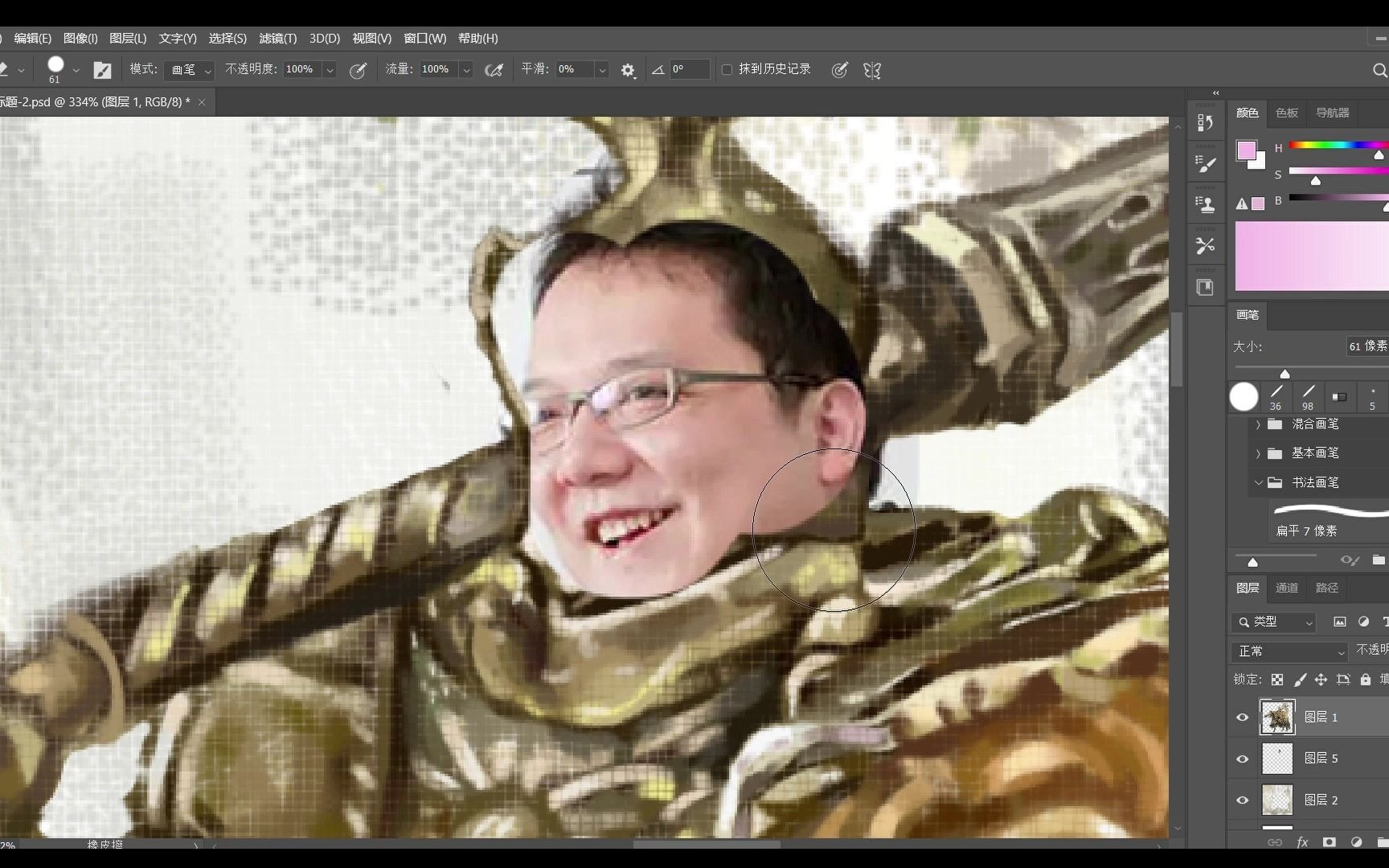Image resolution: width=1389 pixels, height=868 pixels.
Task: Open the 窗口(W) menu
Action: (x=425, y=39)
